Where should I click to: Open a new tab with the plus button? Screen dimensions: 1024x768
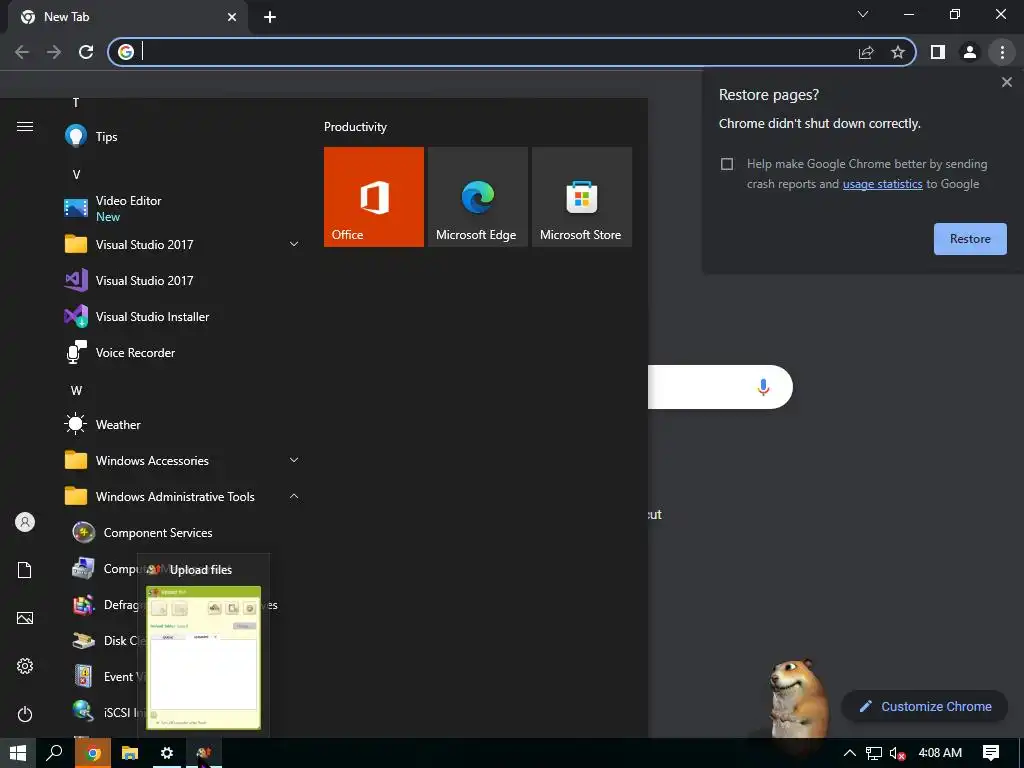point(270,18)
